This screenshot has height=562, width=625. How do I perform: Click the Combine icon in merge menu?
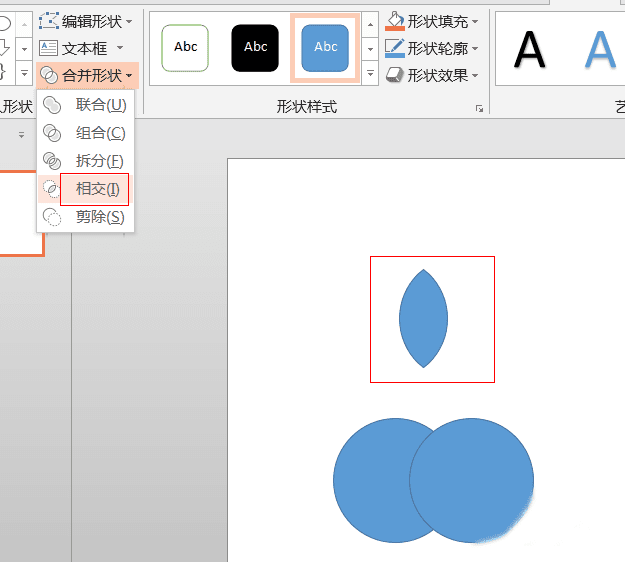tap(52, 133)
